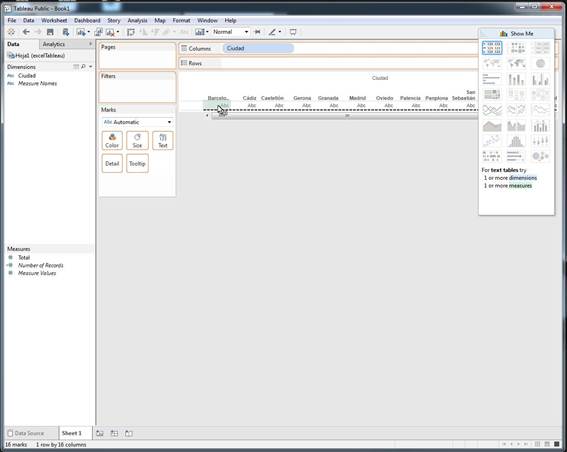Click the Save icon in toolbar
Screen dimensions: 567x452
pyautogui.click(x=50, y=32)
